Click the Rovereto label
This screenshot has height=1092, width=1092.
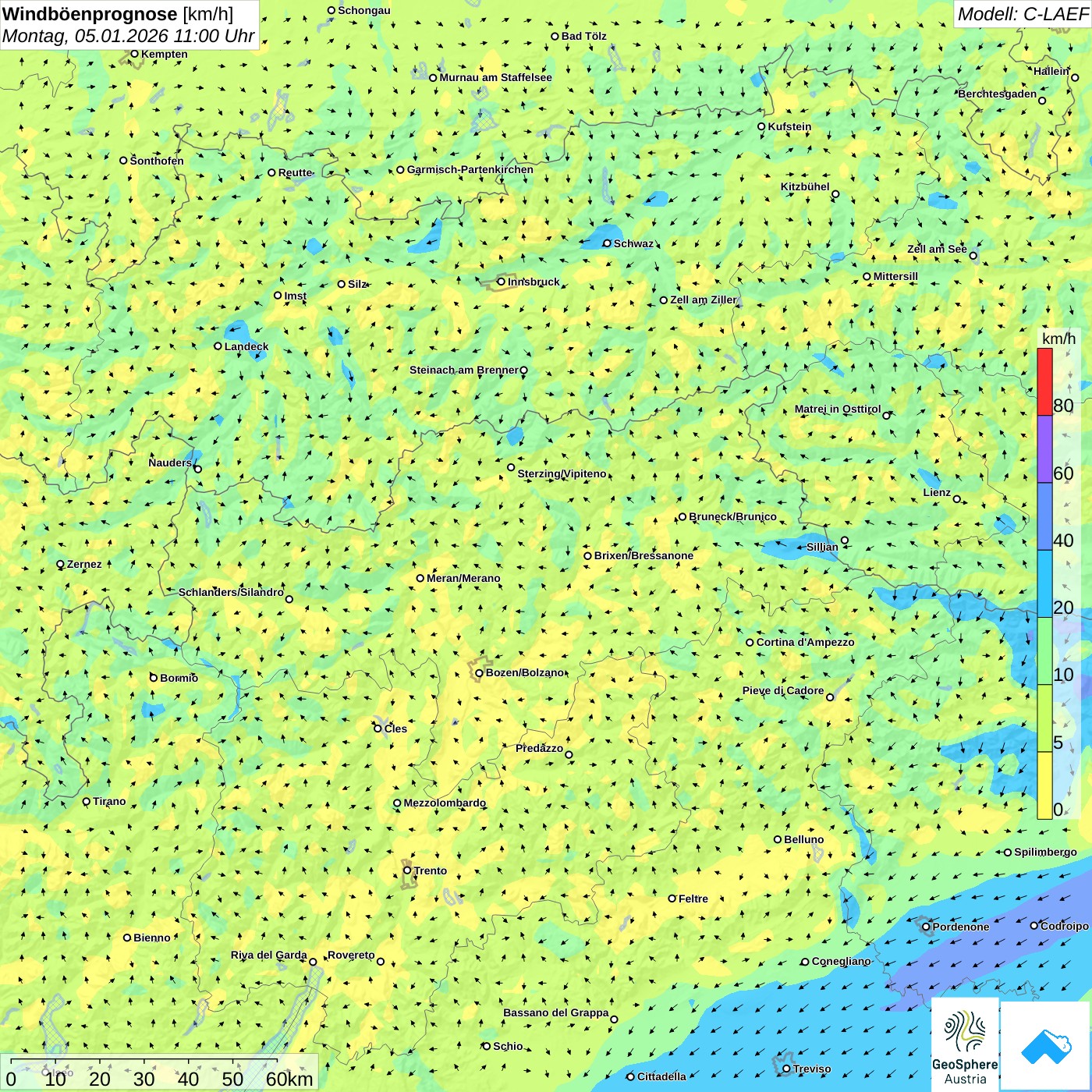click(x=351, y=955)
